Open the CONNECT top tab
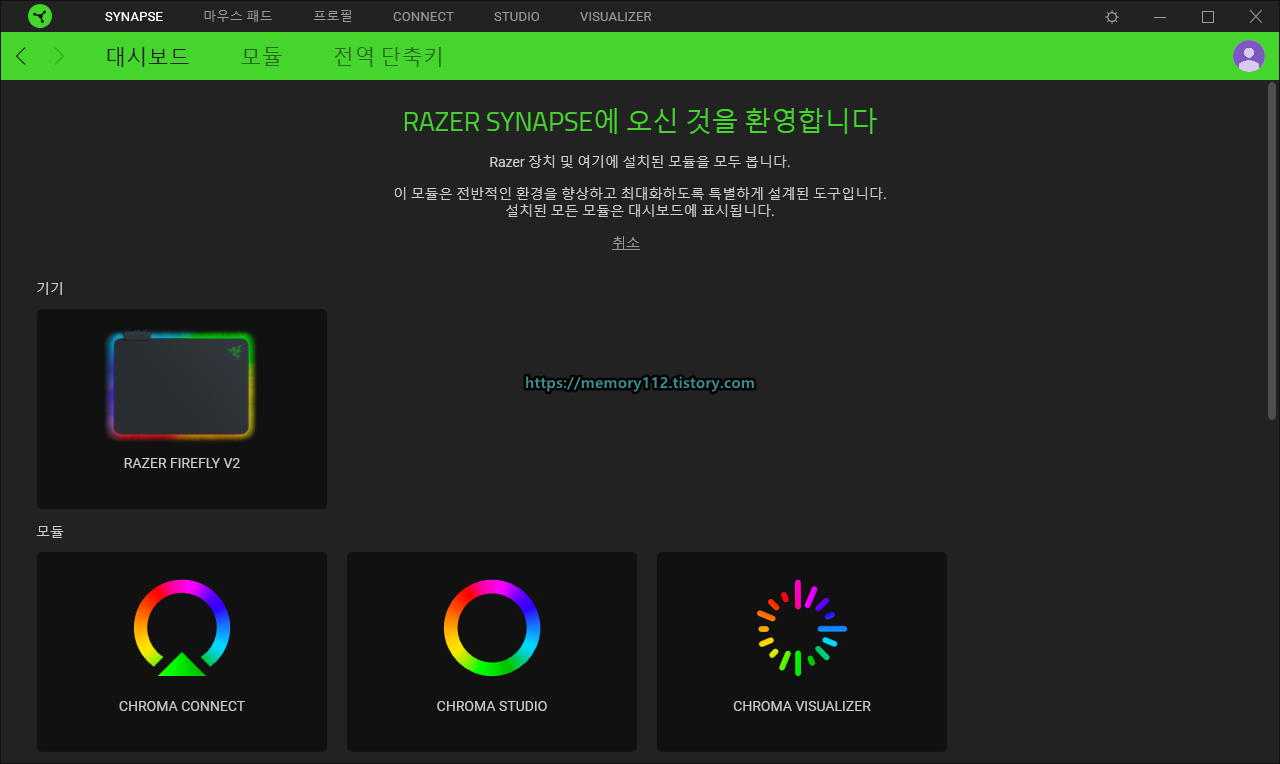Viewport: 1280px width, 764px height. (423, 17)
